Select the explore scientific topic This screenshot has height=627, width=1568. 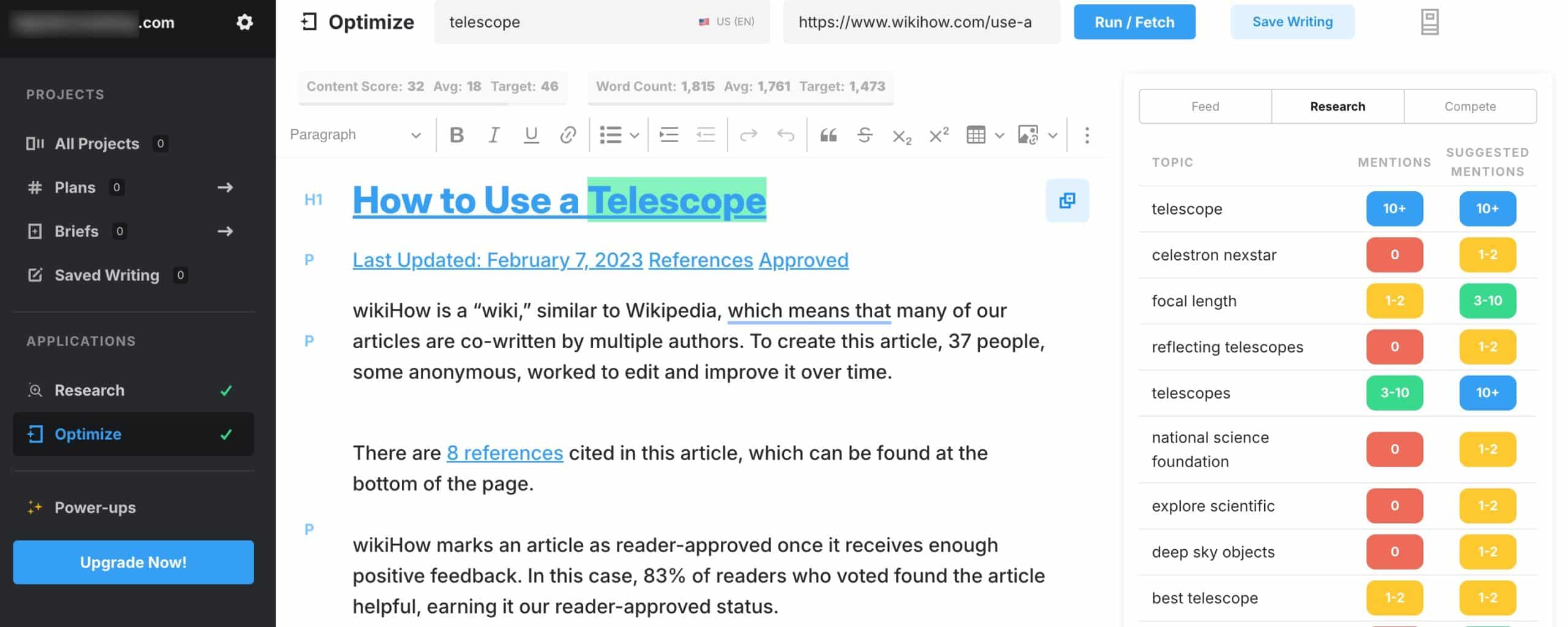(1213, 506)
